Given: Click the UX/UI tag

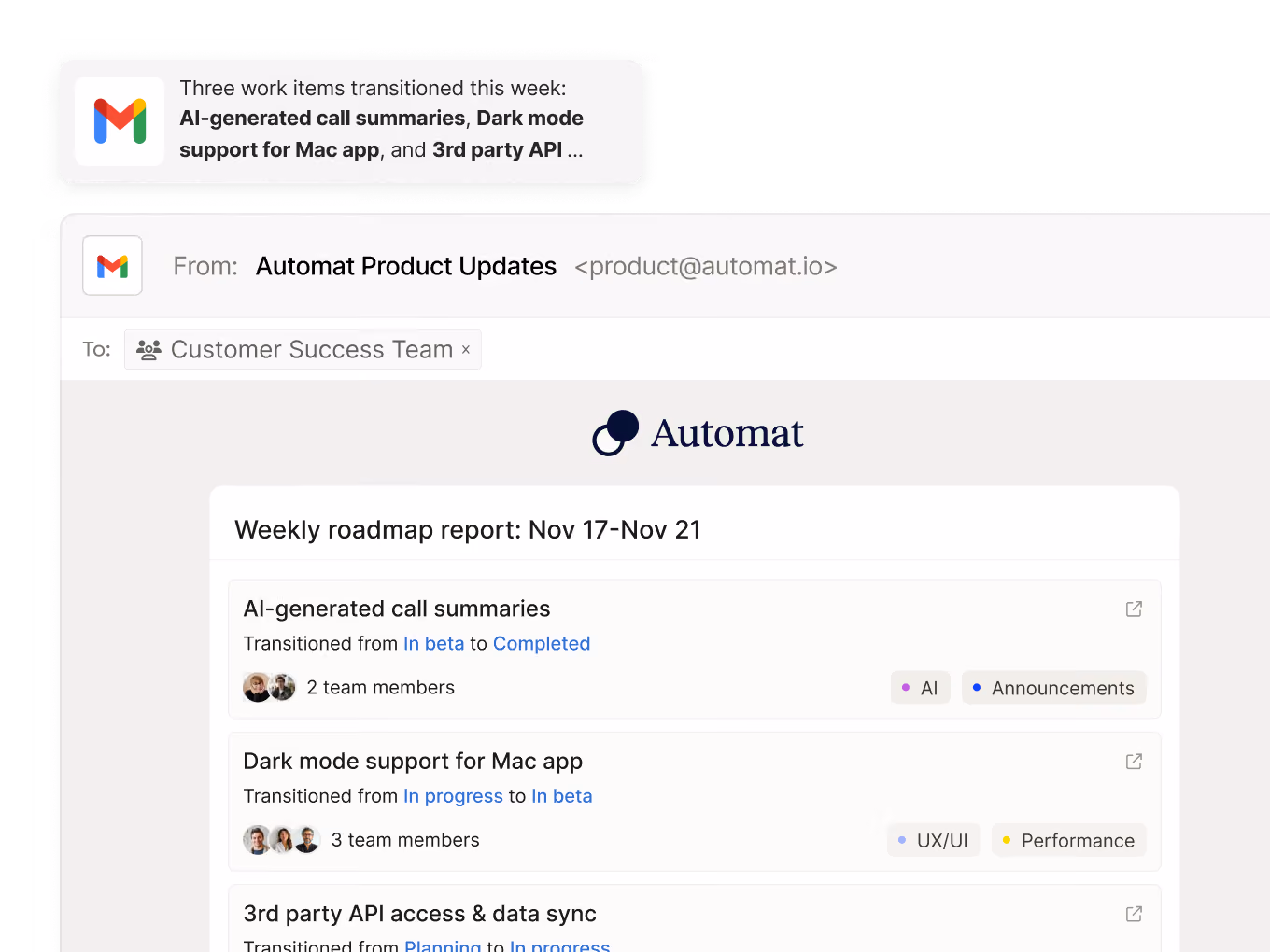Looking at the screenshot, I should pos(933,840).
